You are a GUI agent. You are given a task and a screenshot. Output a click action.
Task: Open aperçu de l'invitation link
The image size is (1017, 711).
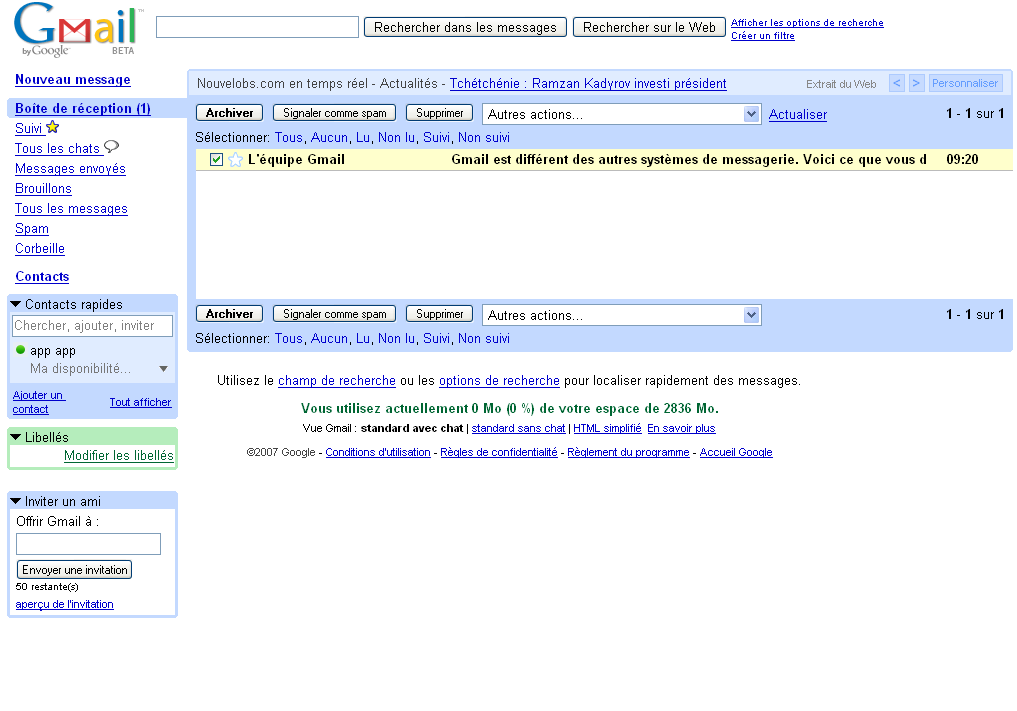[64, 604]
